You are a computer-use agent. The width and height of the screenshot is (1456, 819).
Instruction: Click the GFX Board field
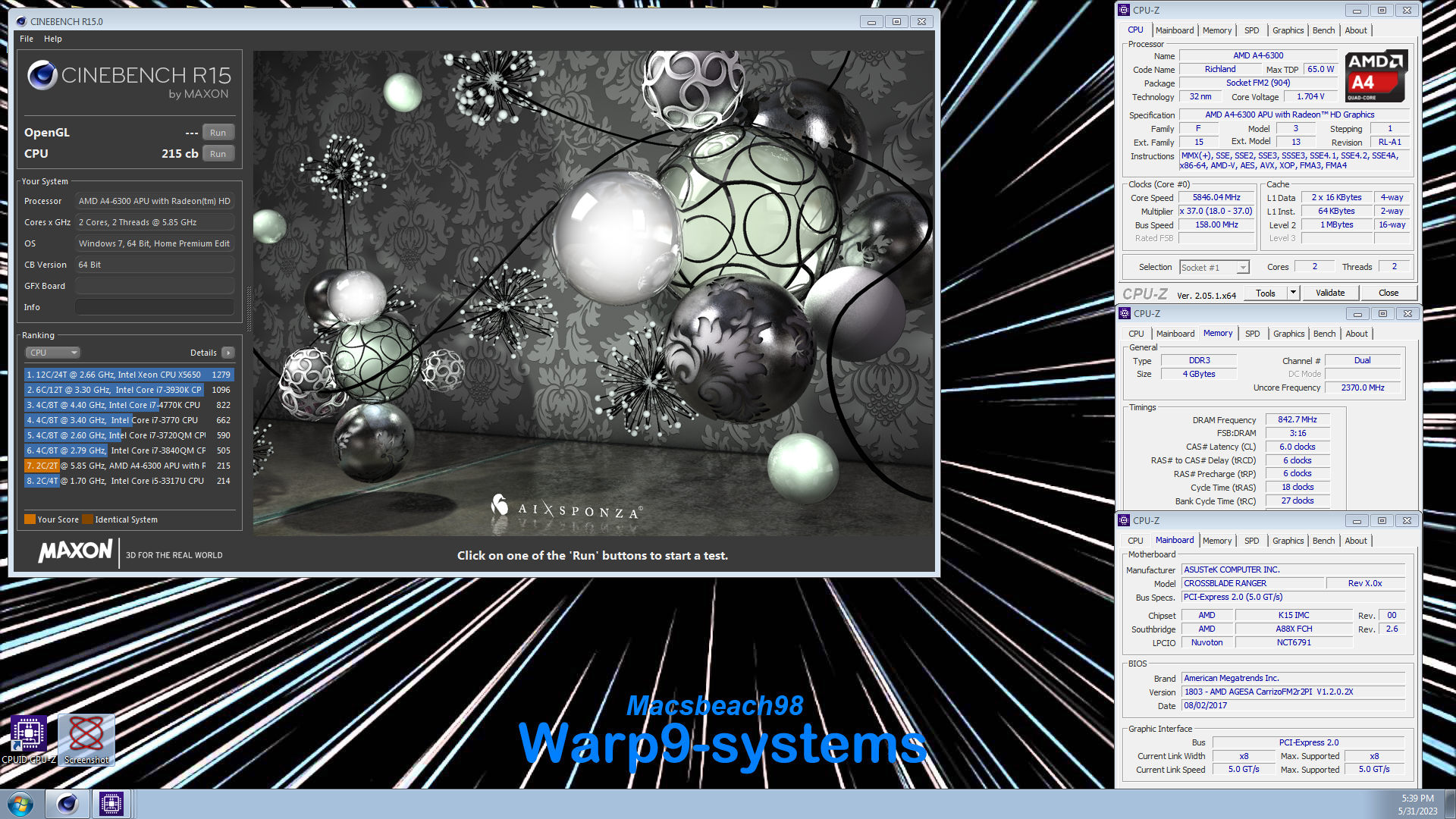tap(155, 286)
